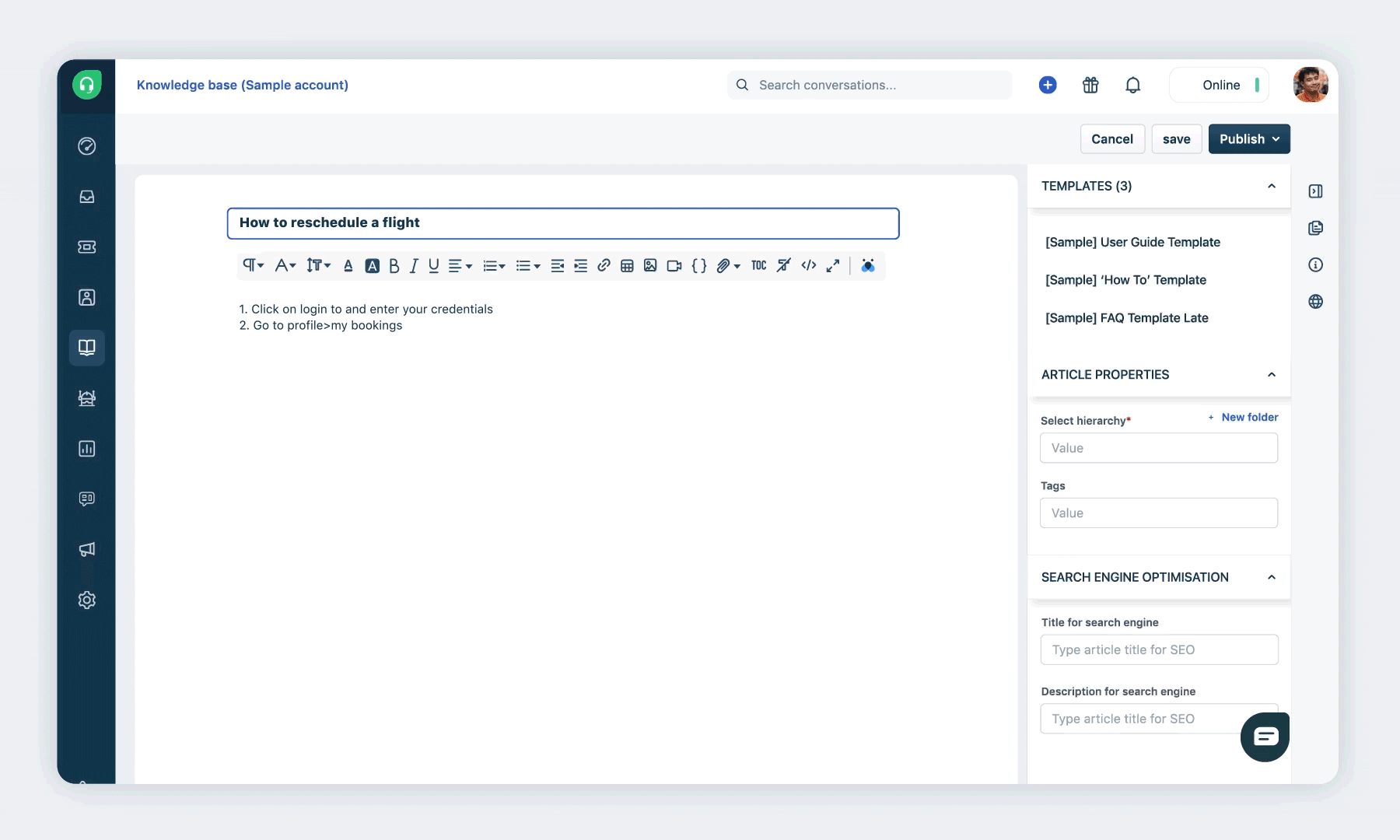
Task: Open the Knowledge base section in sidebar
Action: [x=86, y=348]
